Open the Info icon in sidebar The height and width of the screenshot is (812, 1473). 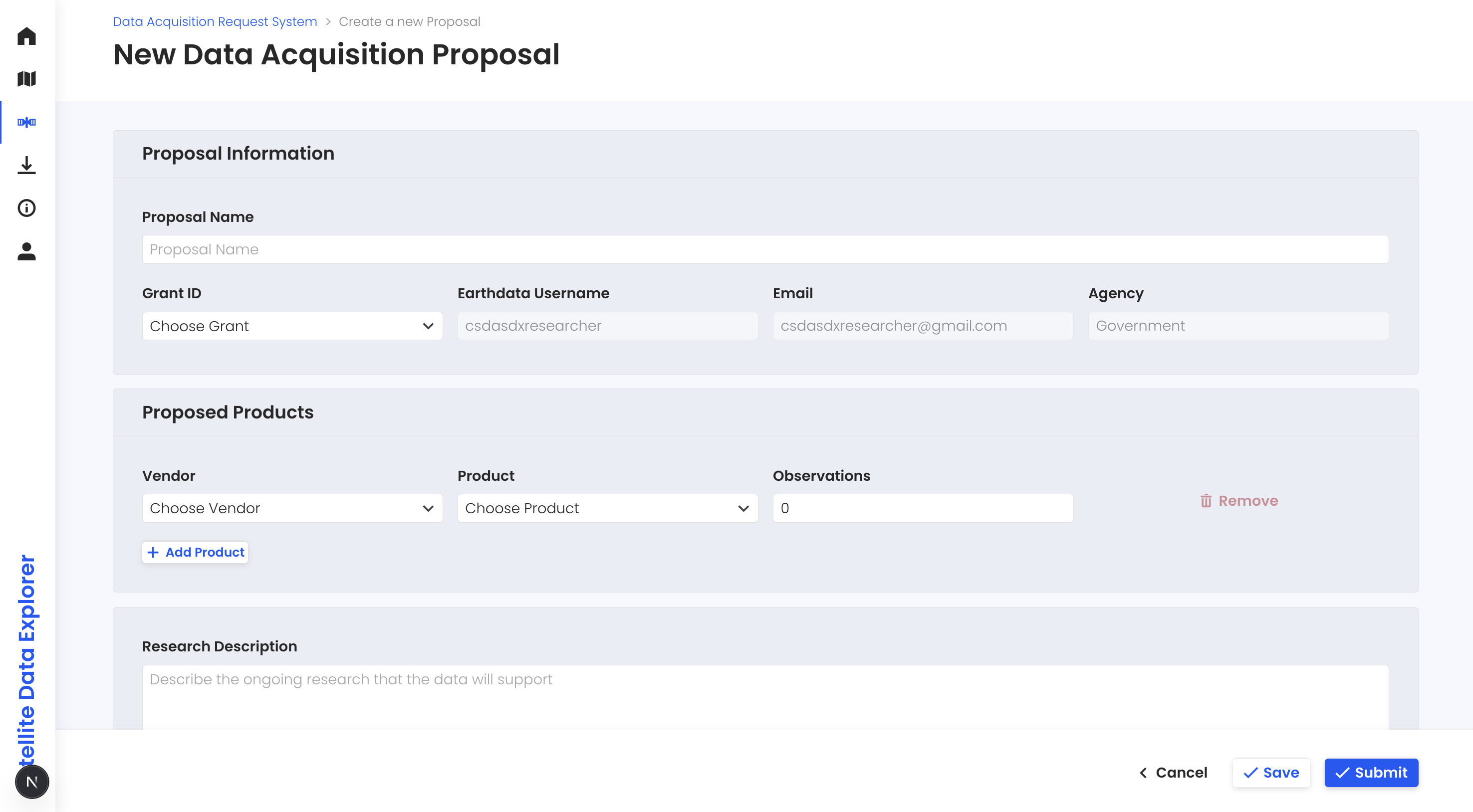[x=27, y=208]
